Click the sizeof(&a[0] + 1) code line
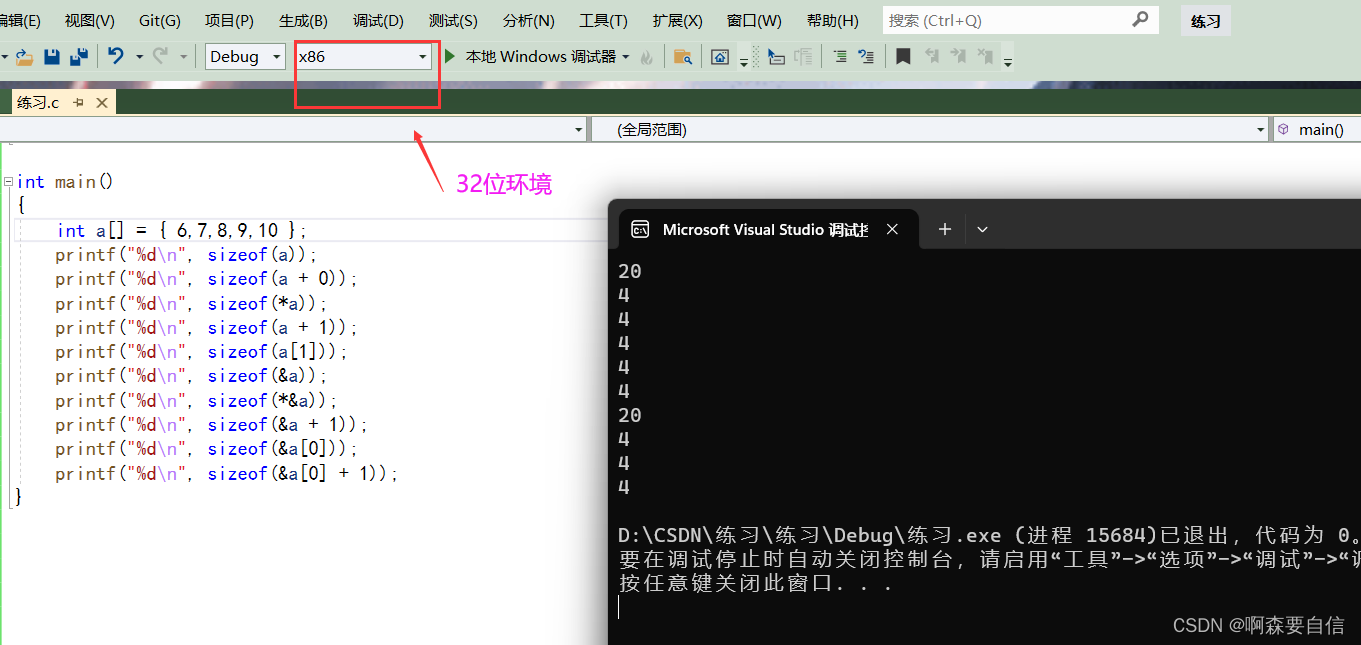The height and width of the screenshot is (645, 1361). 227,474
